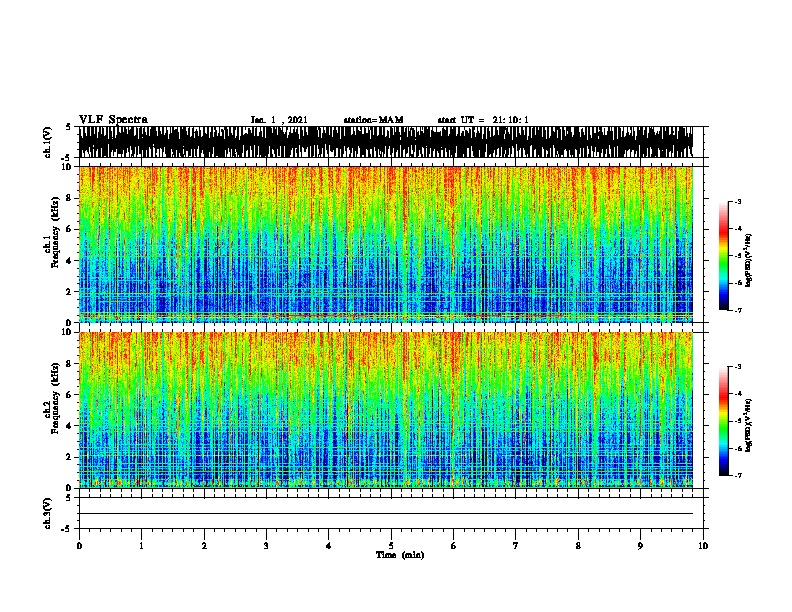Click the time axis tick label "6"
The height and width of the screenshot is (612, 792).
(x=454, y=545)
